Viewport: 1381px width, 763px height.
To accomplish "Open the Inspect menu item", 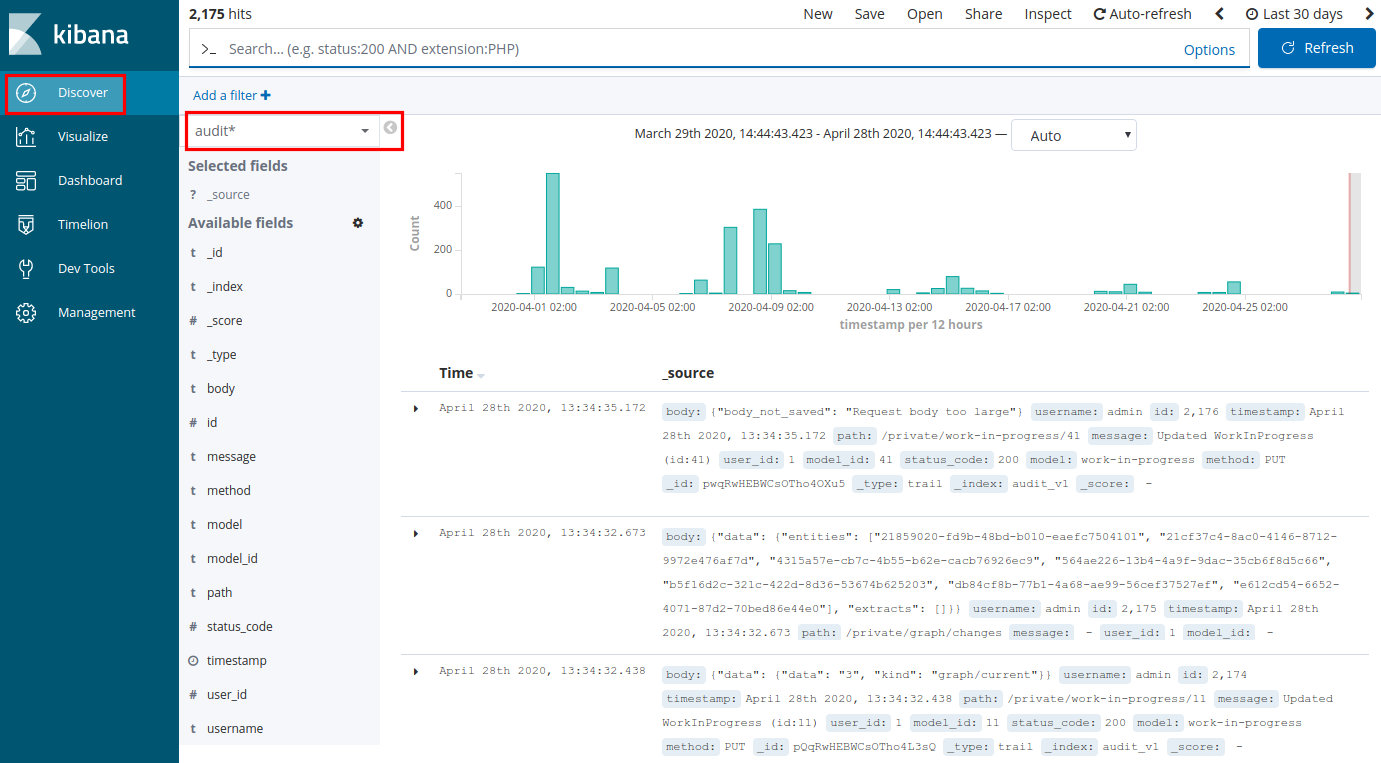I will pyautogui.click(x=1047, y=14).
